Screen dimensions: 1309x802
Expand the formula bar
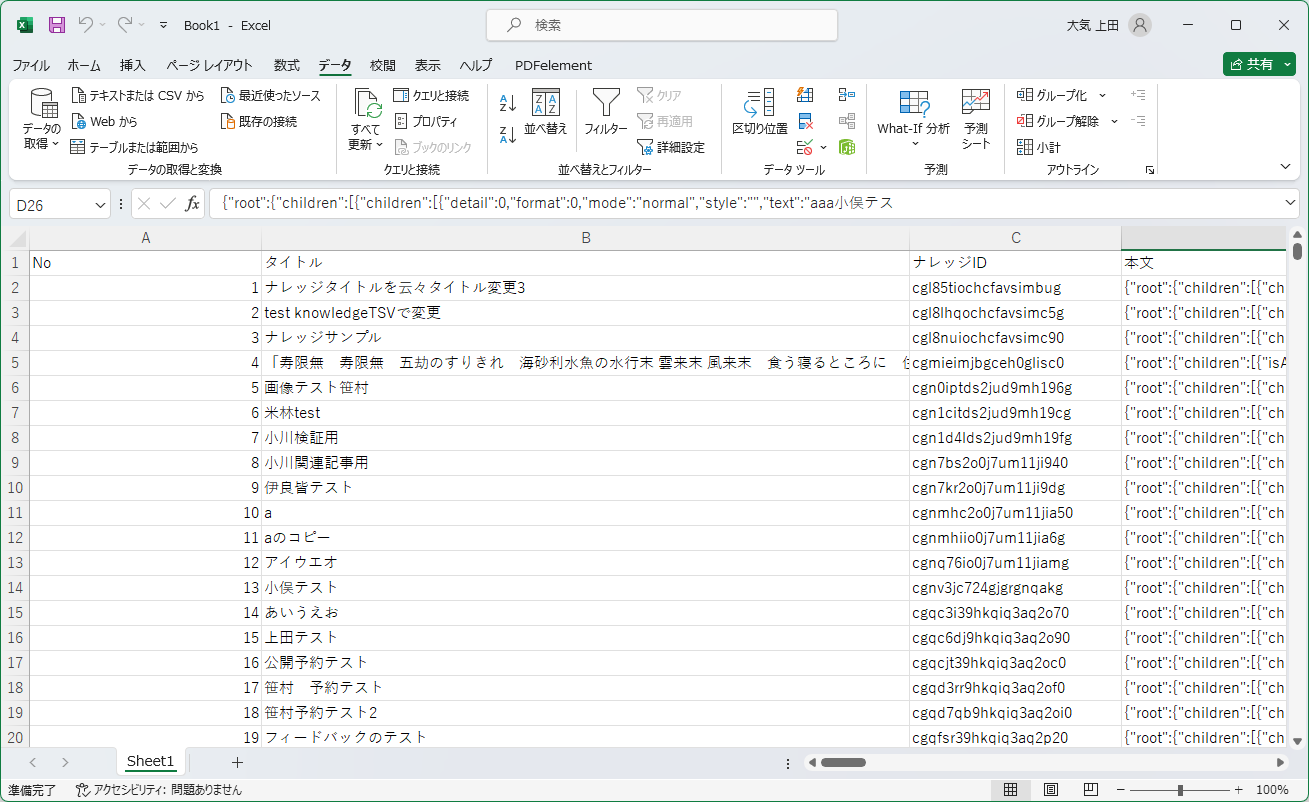point(1289,203)
